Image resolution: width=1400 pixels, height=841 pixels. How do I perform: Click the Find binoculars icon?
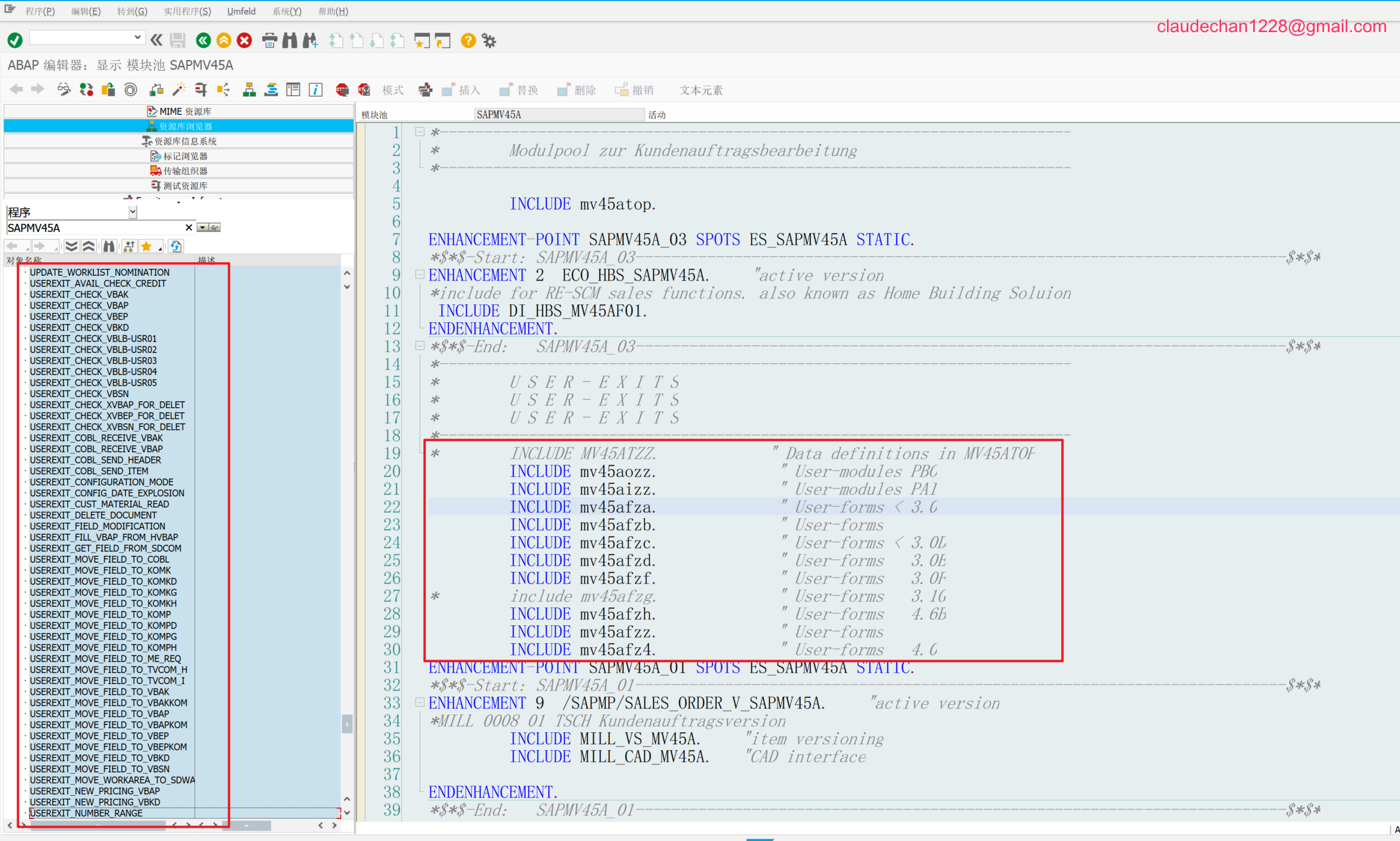click(x=290, y=40)
